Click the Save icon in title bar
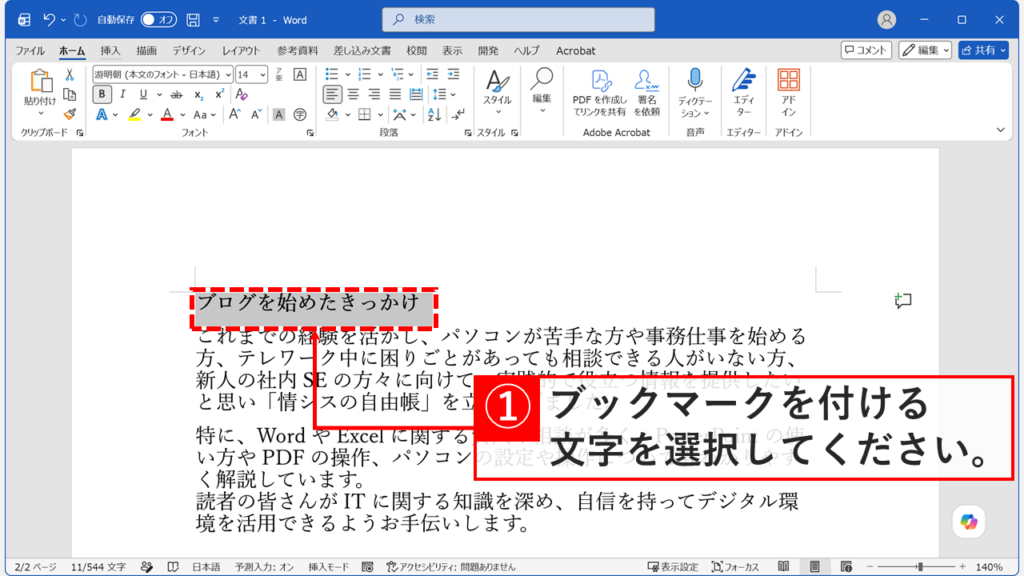Screen dimensions: 1024x576 pos(193,20)
